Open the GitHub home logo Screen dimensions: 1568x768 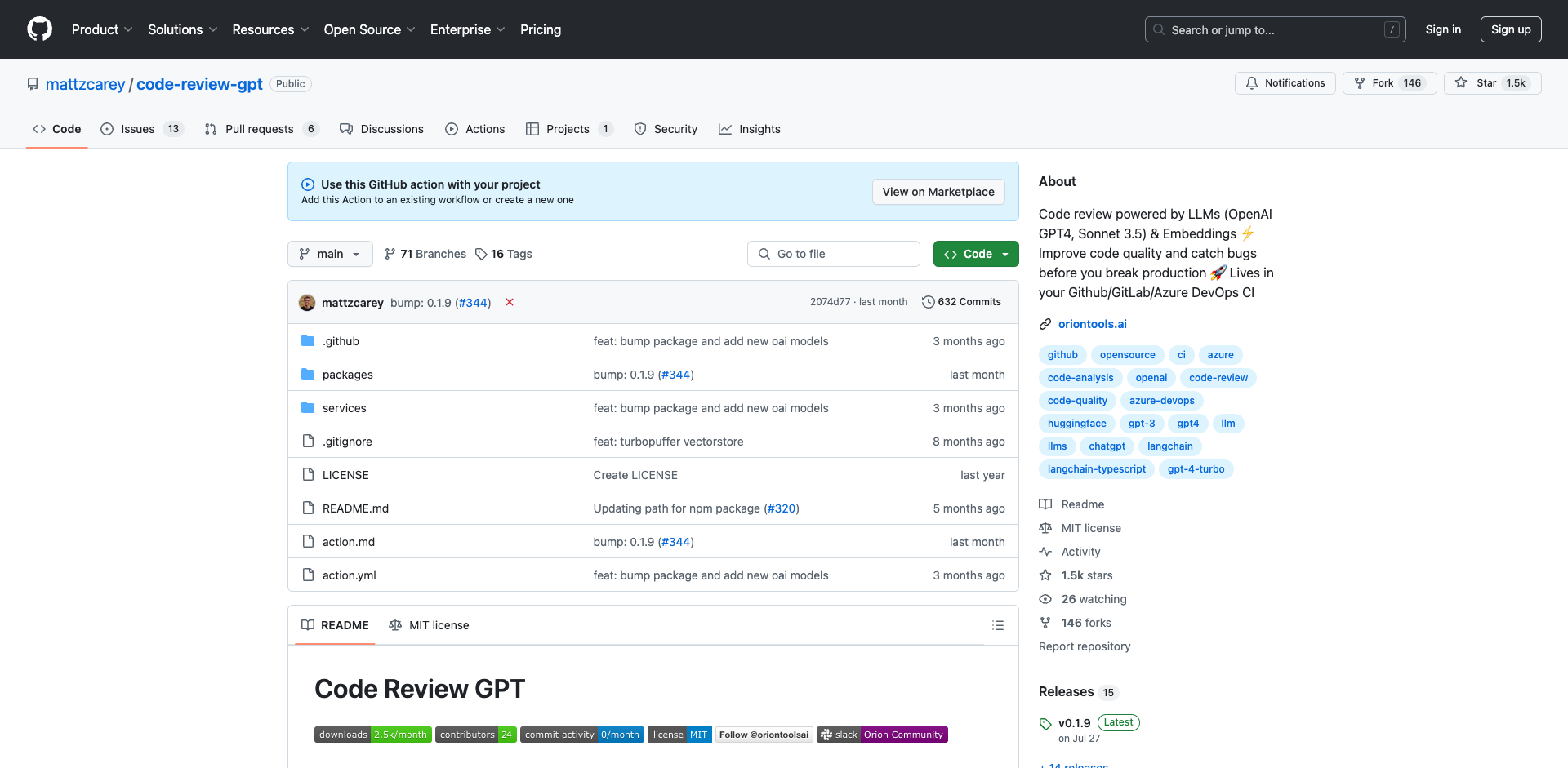coord(39,29)
